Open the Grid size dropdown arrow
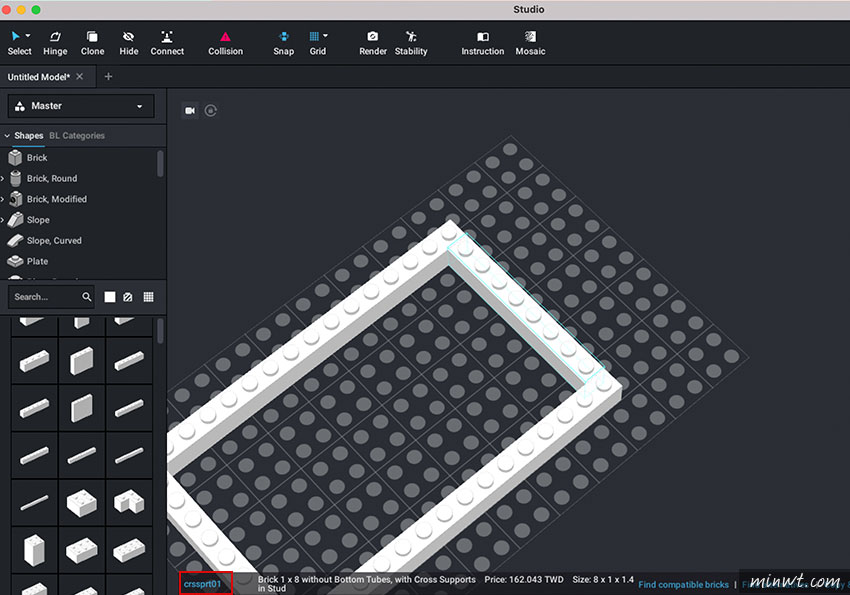 pos(325,36)
